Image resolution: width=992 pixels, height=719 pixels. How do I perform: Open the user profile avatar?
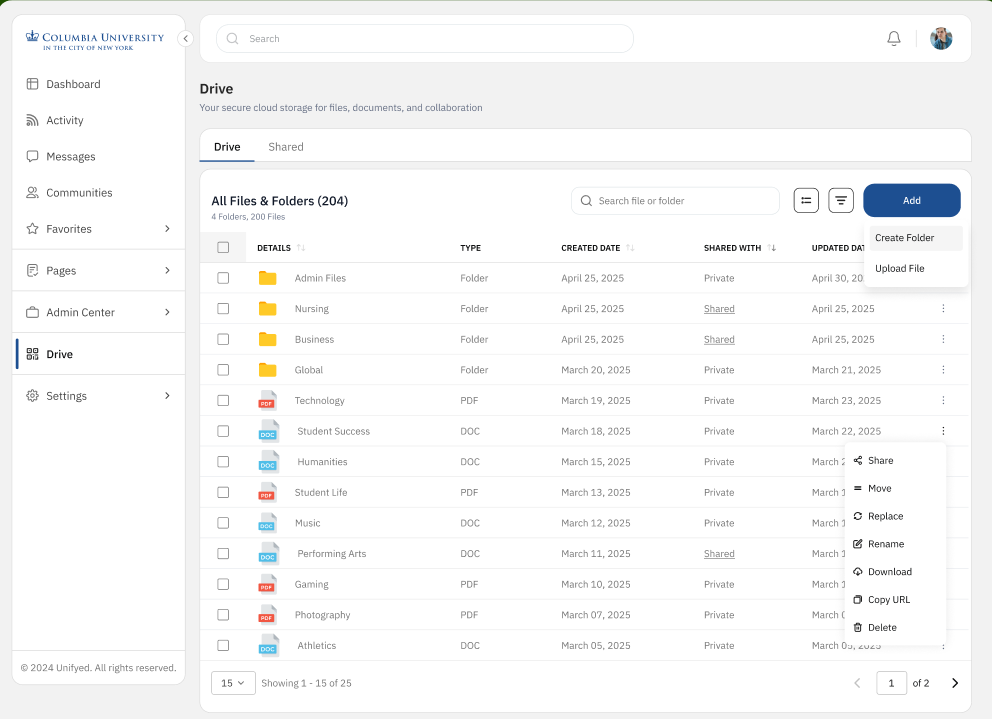[x=941, y=39]
